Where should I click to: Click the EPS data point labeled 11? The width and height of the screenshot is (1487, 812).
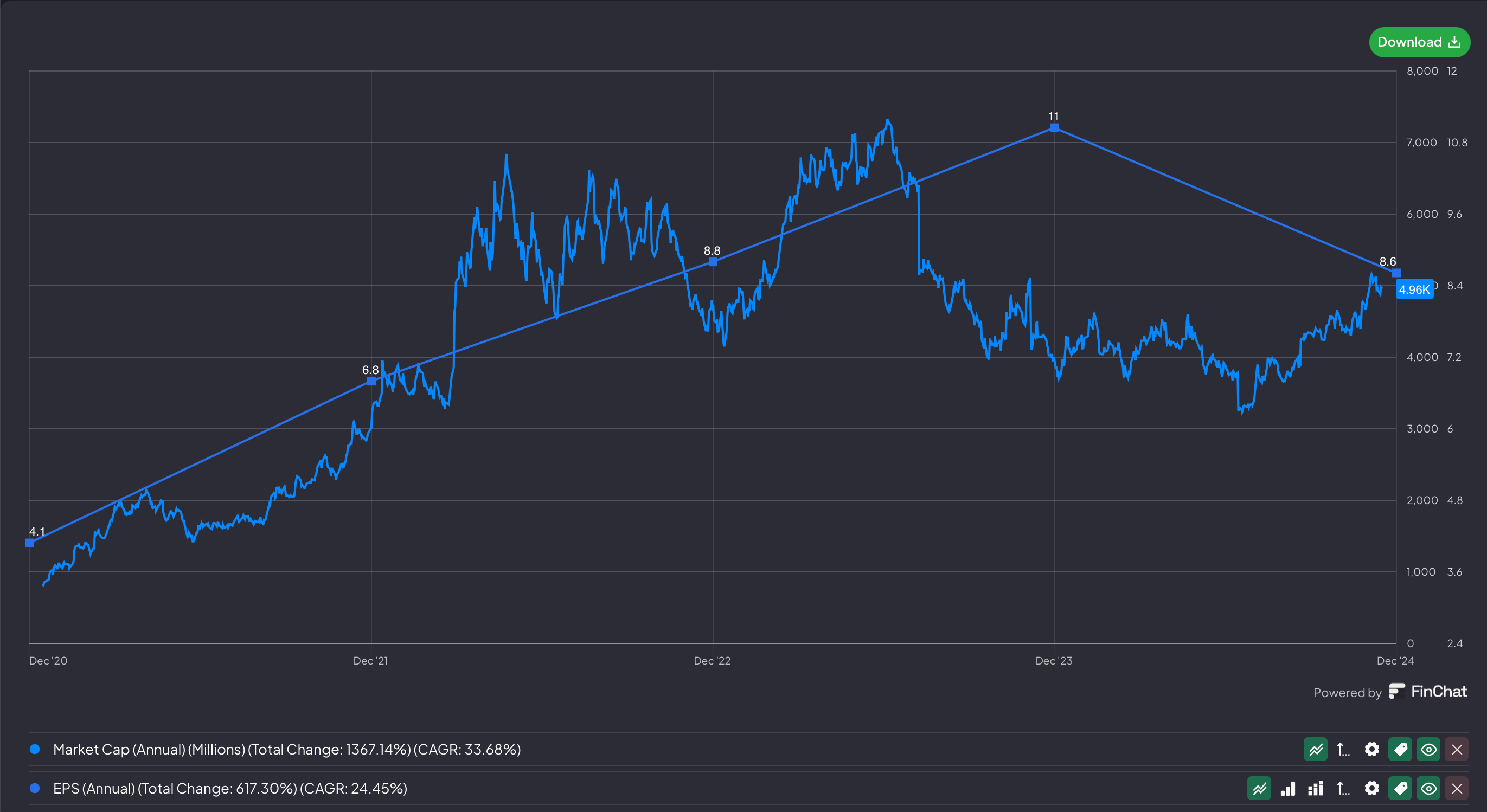click(1054, 127)
